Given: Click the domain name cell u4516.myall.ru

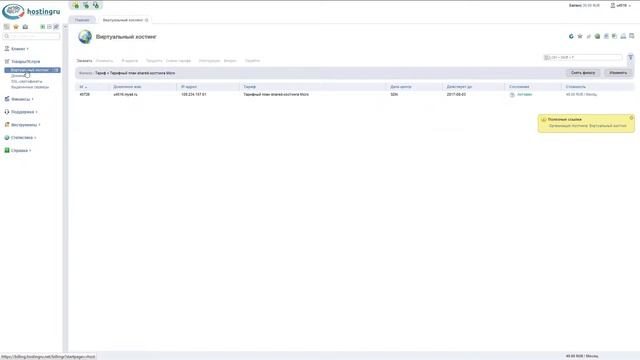Looking at the screenshot, I should click(x=125, y=94).
